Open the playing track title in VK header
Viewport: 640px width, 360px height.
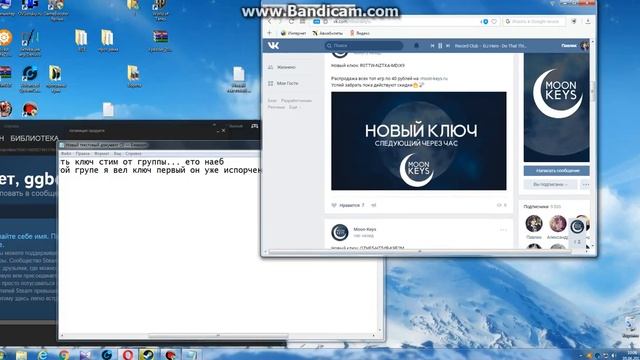490,46
